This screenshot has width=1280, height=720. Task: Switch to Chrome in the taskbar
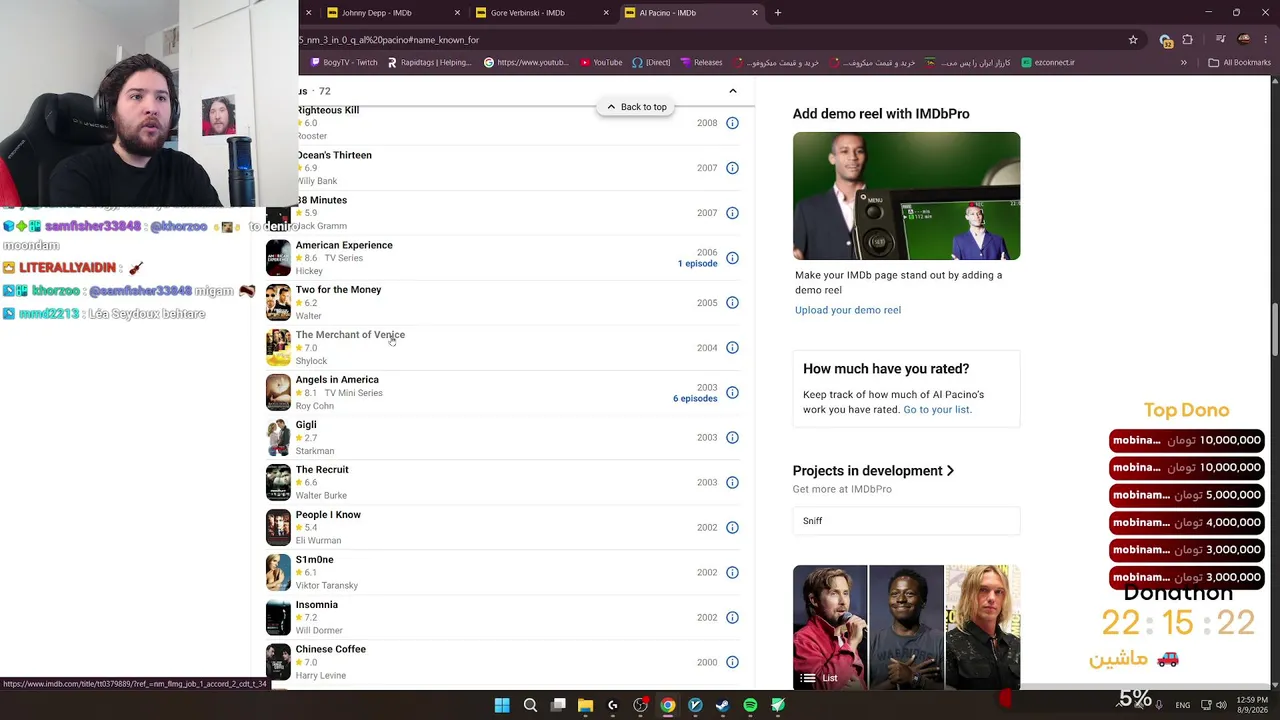pos(667,706)
